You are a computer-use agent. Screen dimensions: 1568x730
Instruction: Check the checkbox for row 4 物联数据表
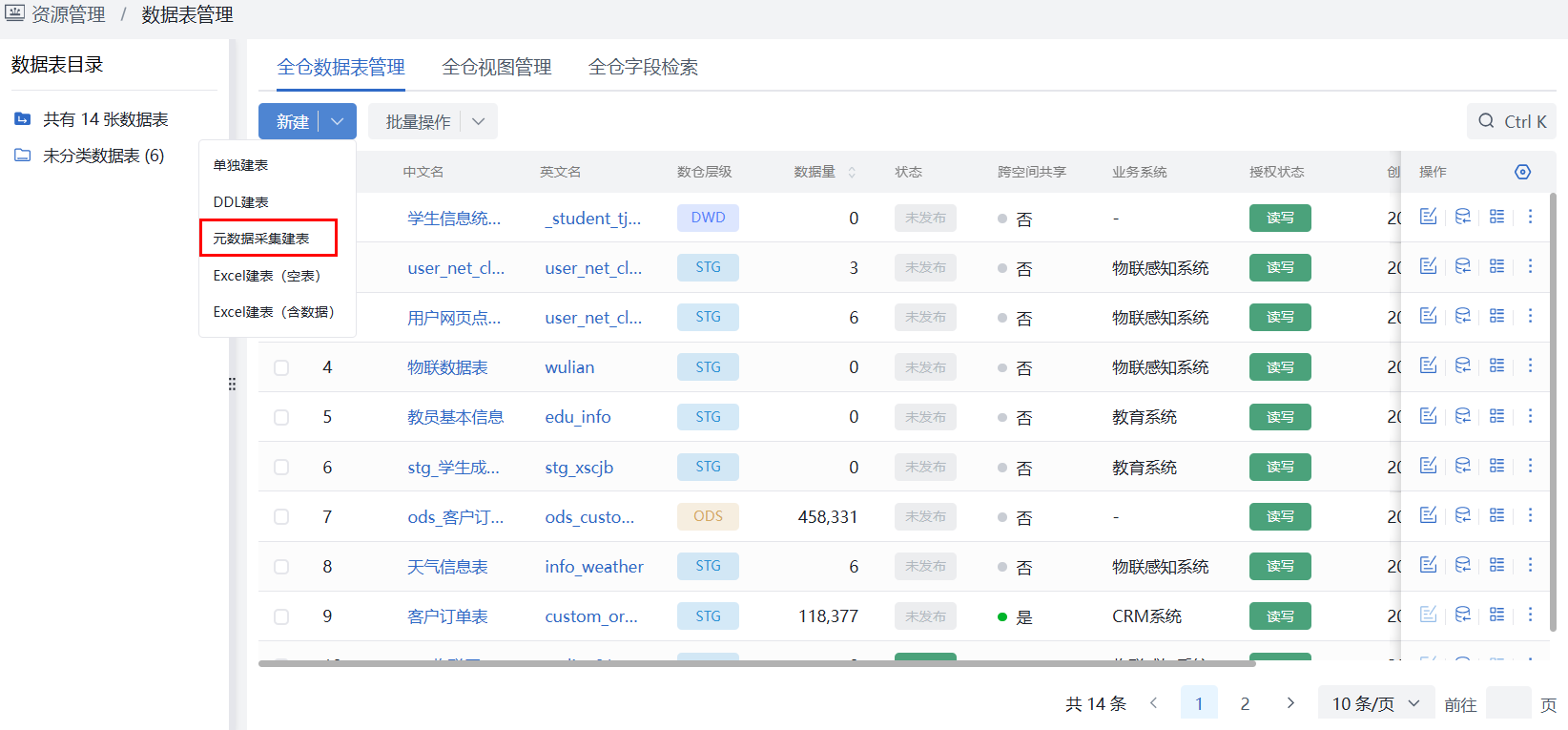pyautogui.click(x=281, y=367)
